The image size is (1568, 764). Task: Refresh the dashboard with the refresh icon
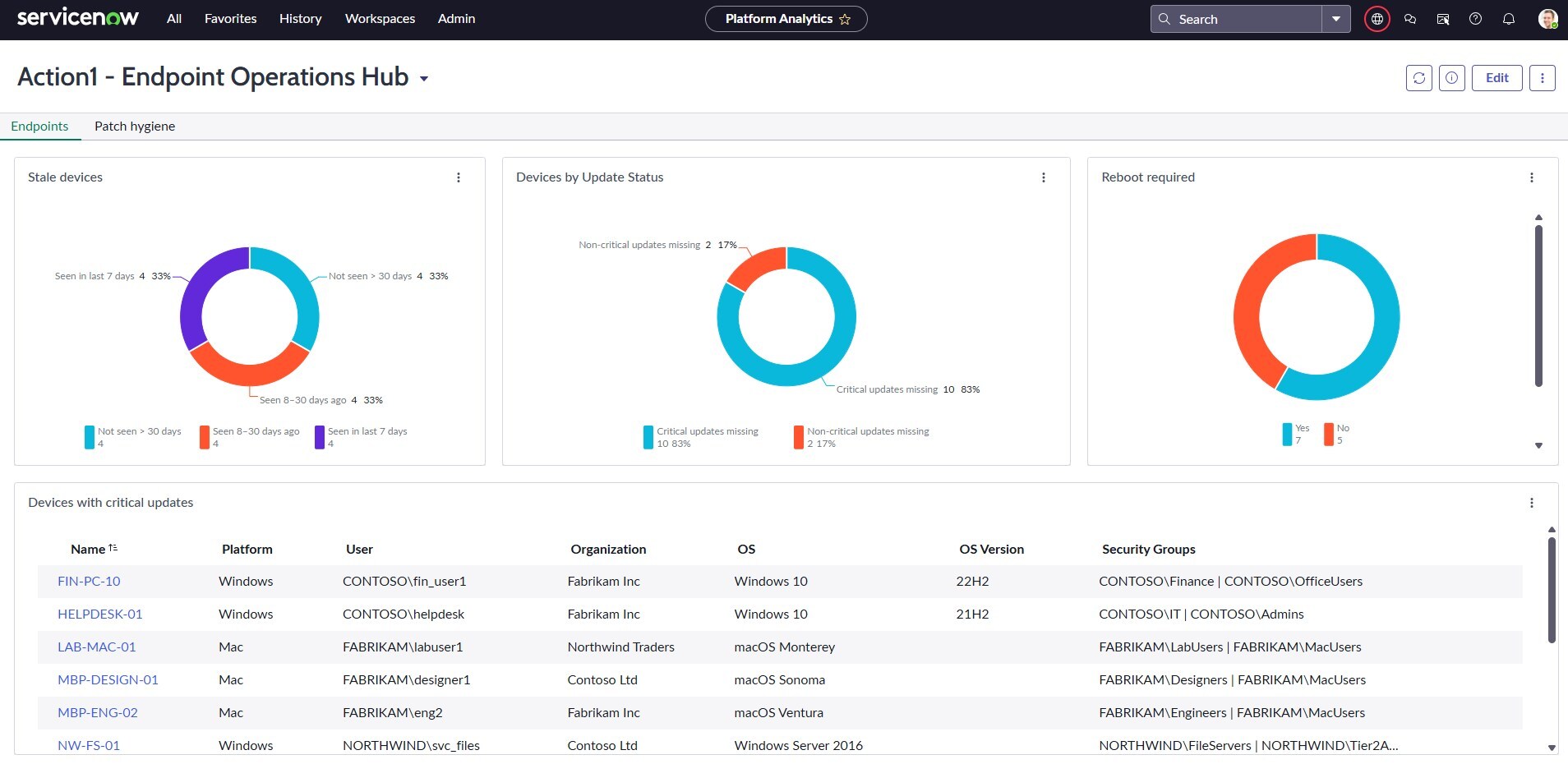[x=1419, y=78]
